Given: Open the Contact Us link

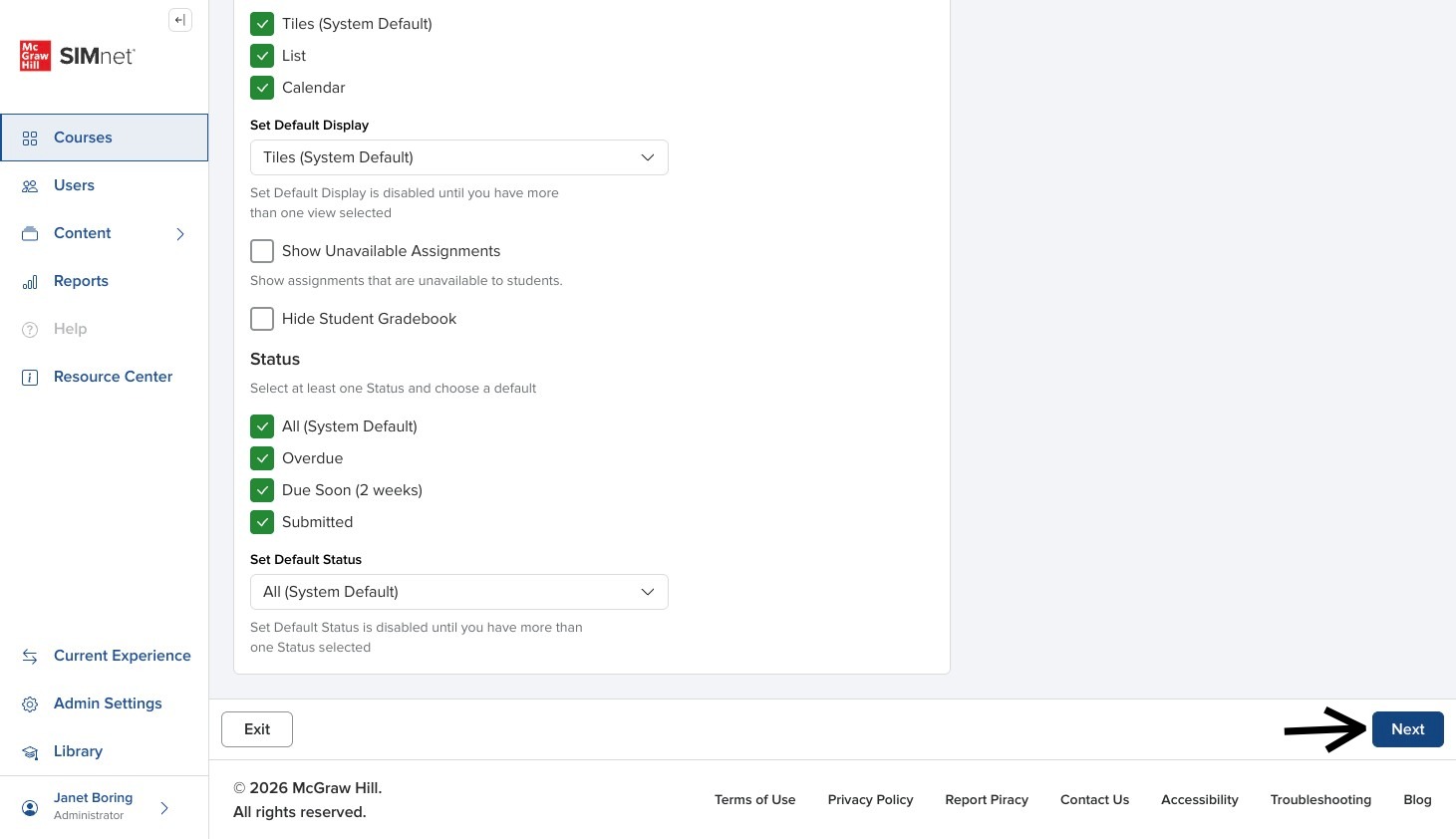Looking at the screenshot, I should pyautogui.click(x=1094, y=799).
